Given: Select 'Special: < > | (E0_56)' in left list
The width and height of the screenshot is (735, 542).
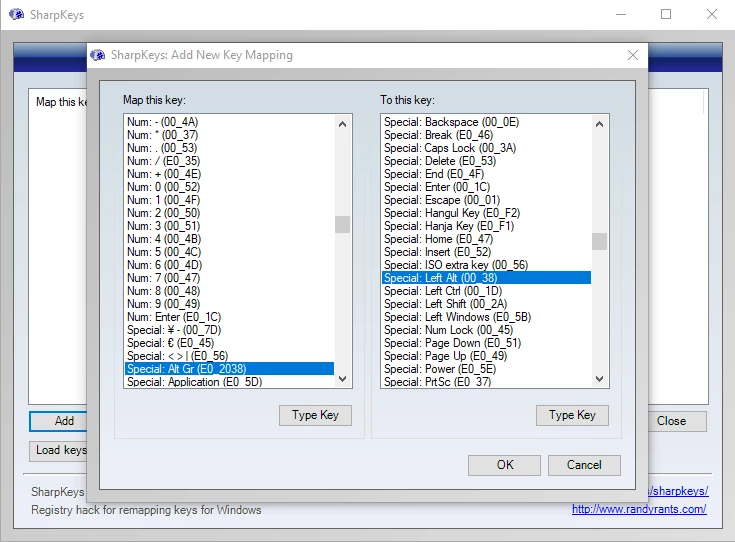Looking at the screenshot, I should 230,356.
